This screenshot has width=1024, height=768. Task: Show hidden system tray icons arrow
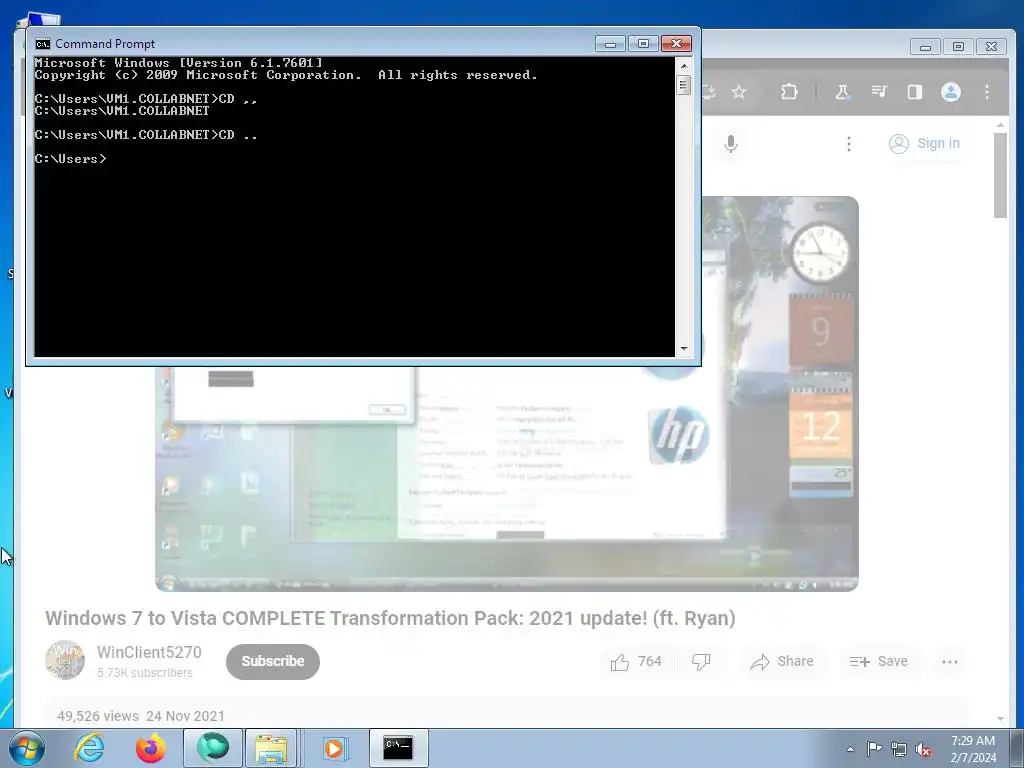(850, 749)
